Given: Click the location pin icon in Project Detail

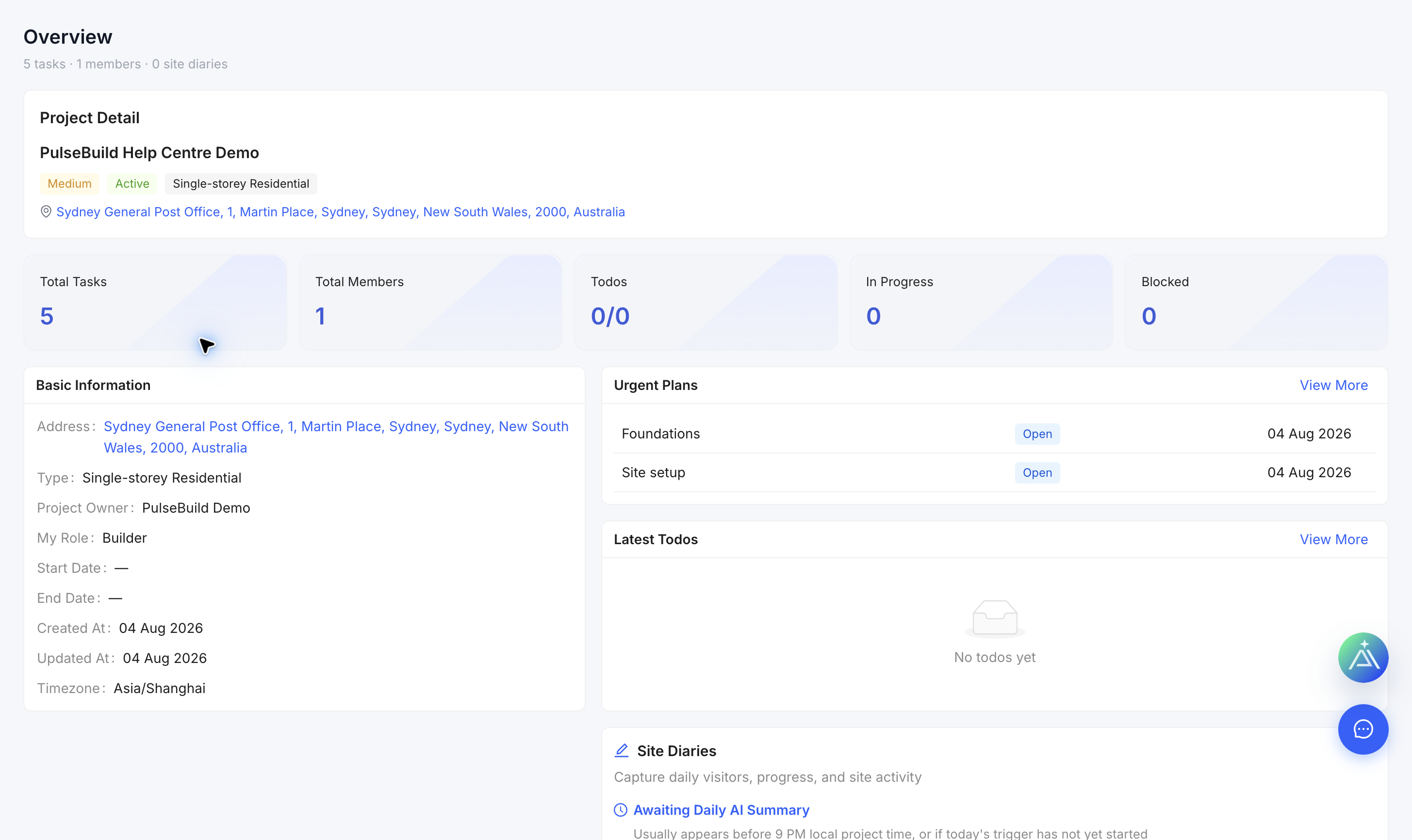Looking at the screenshot, I should pos(46,212).
